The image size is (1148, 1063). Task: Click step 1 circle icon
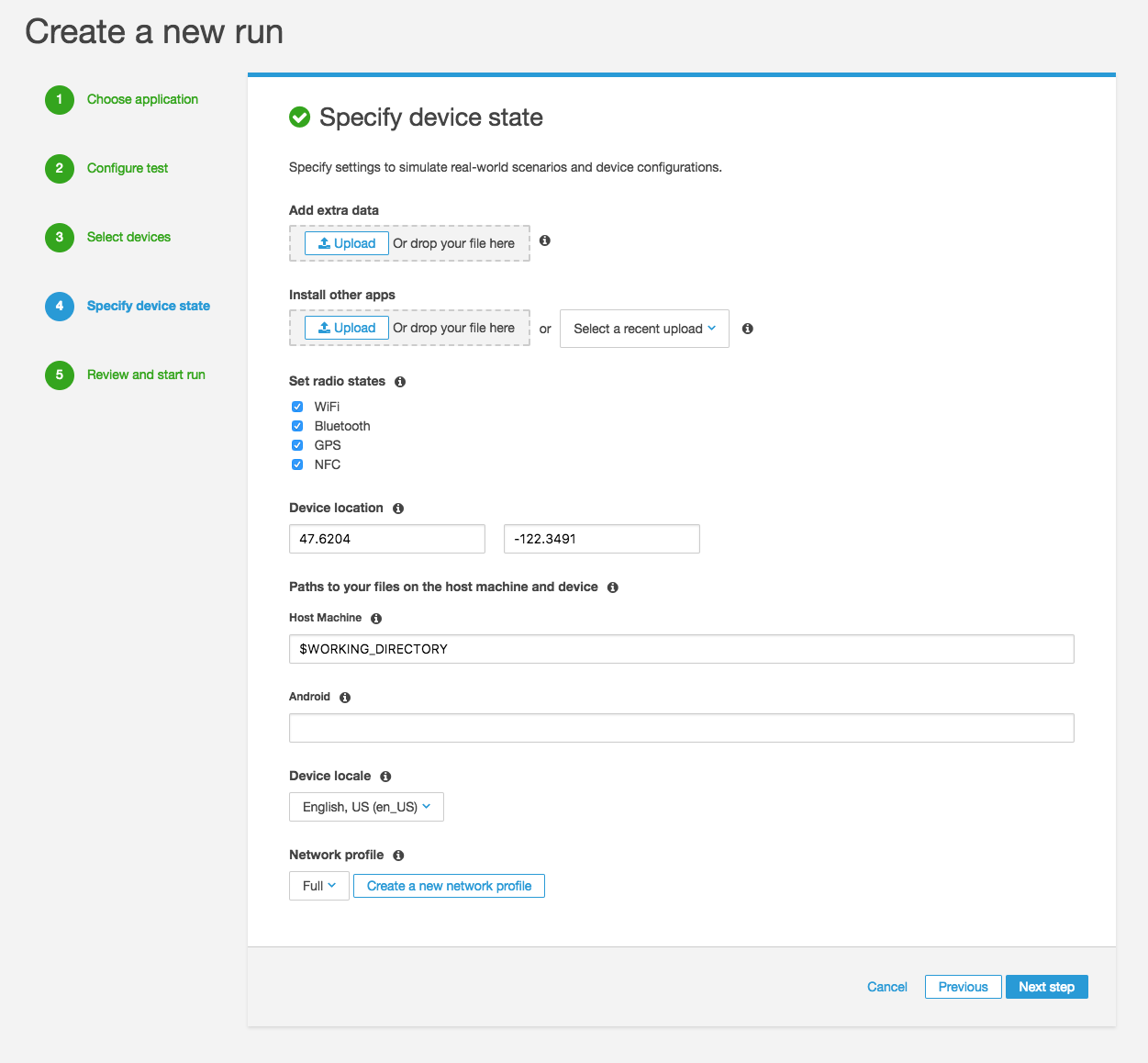coord(60,99)
